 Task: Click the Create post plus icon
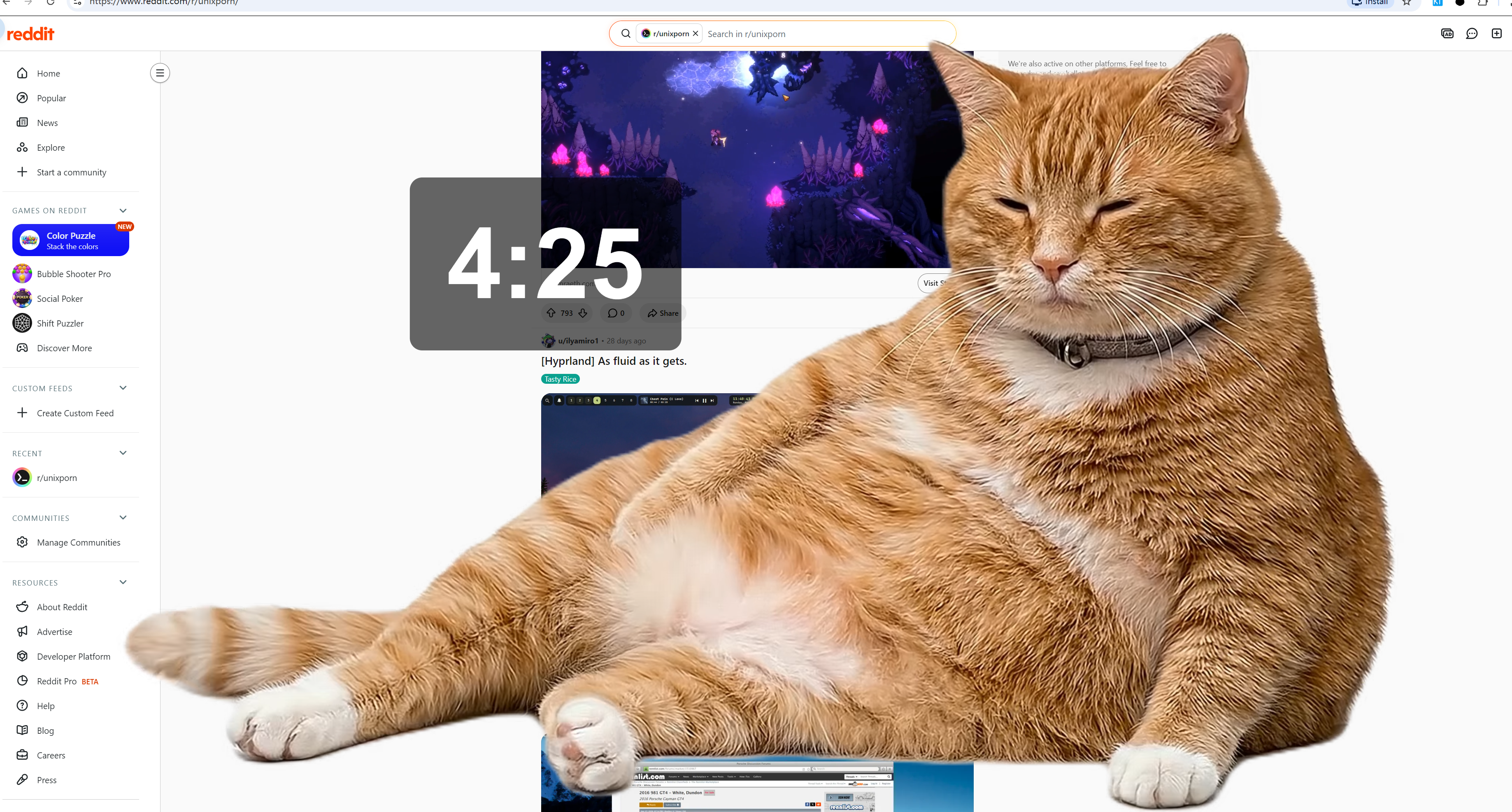coord(1496,33)
